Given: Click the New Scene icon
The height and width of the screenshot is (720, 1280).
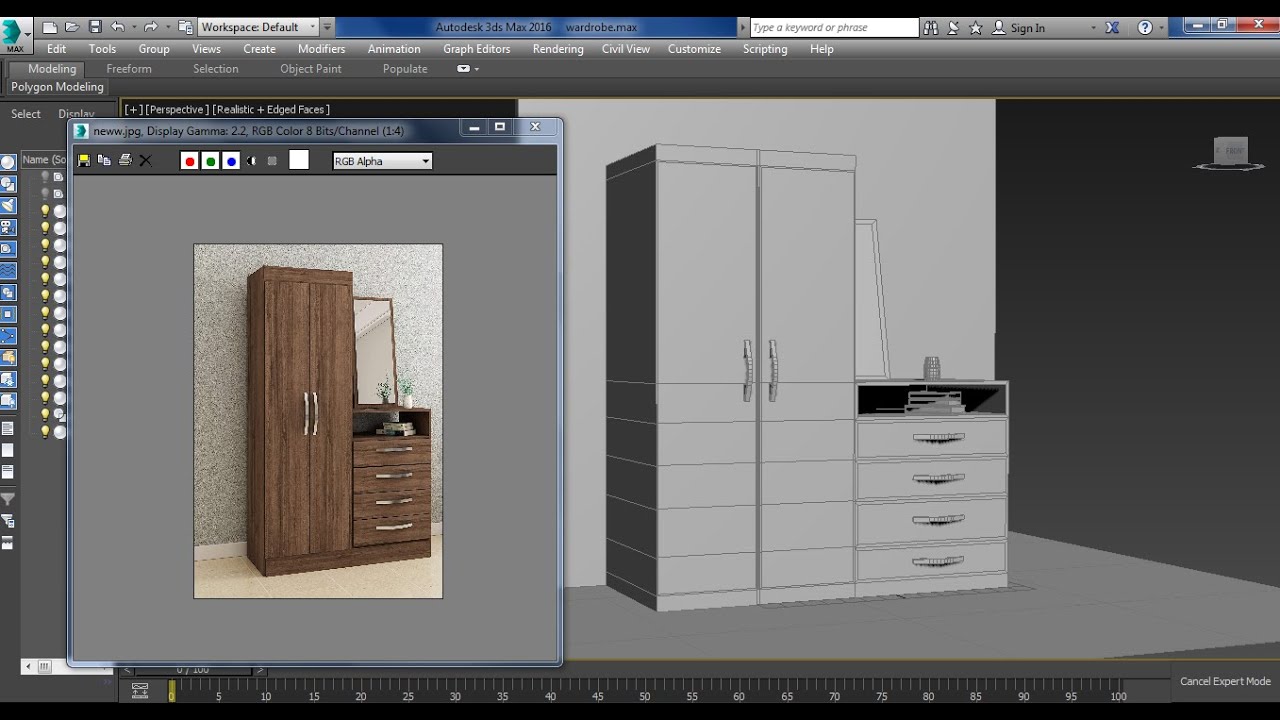Looking at the screenshot, I should click(x=50, y=27).
